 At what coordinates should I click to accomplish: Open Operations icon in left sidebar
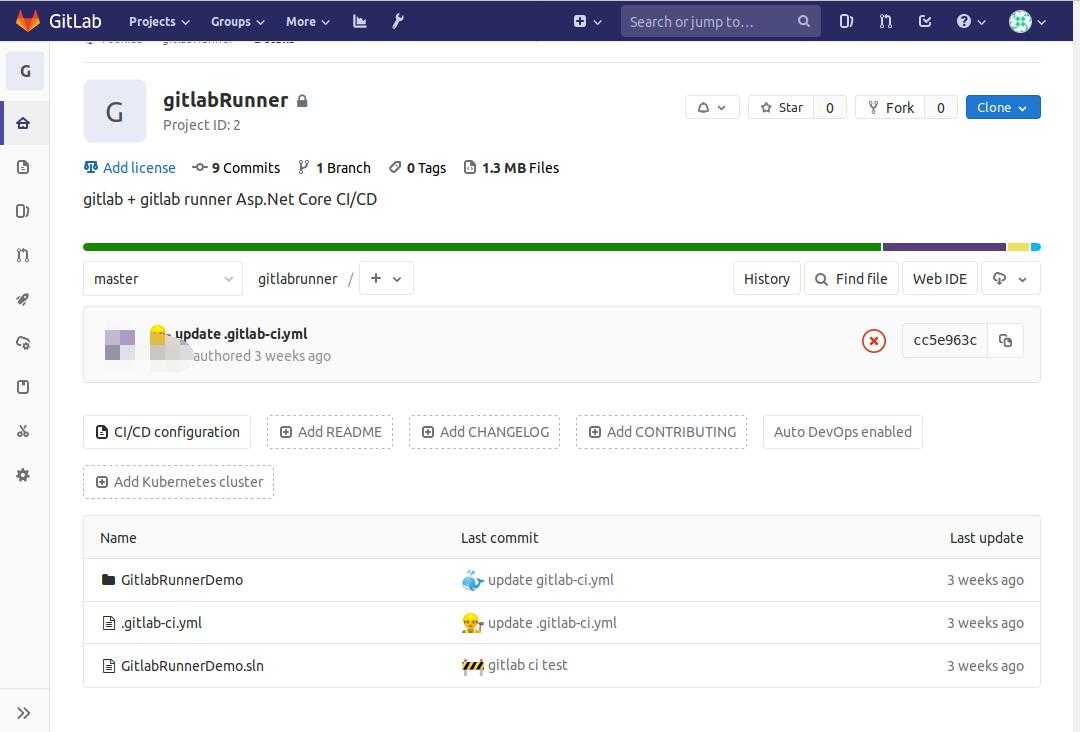tap(23, 343)
